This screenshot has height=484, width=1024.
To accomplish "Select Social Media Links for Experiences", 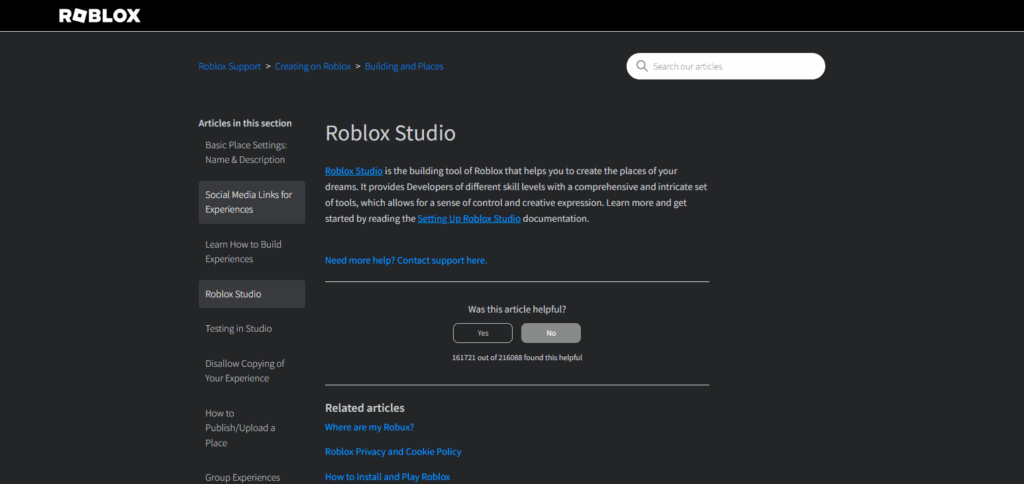I will tap(252, 202).
